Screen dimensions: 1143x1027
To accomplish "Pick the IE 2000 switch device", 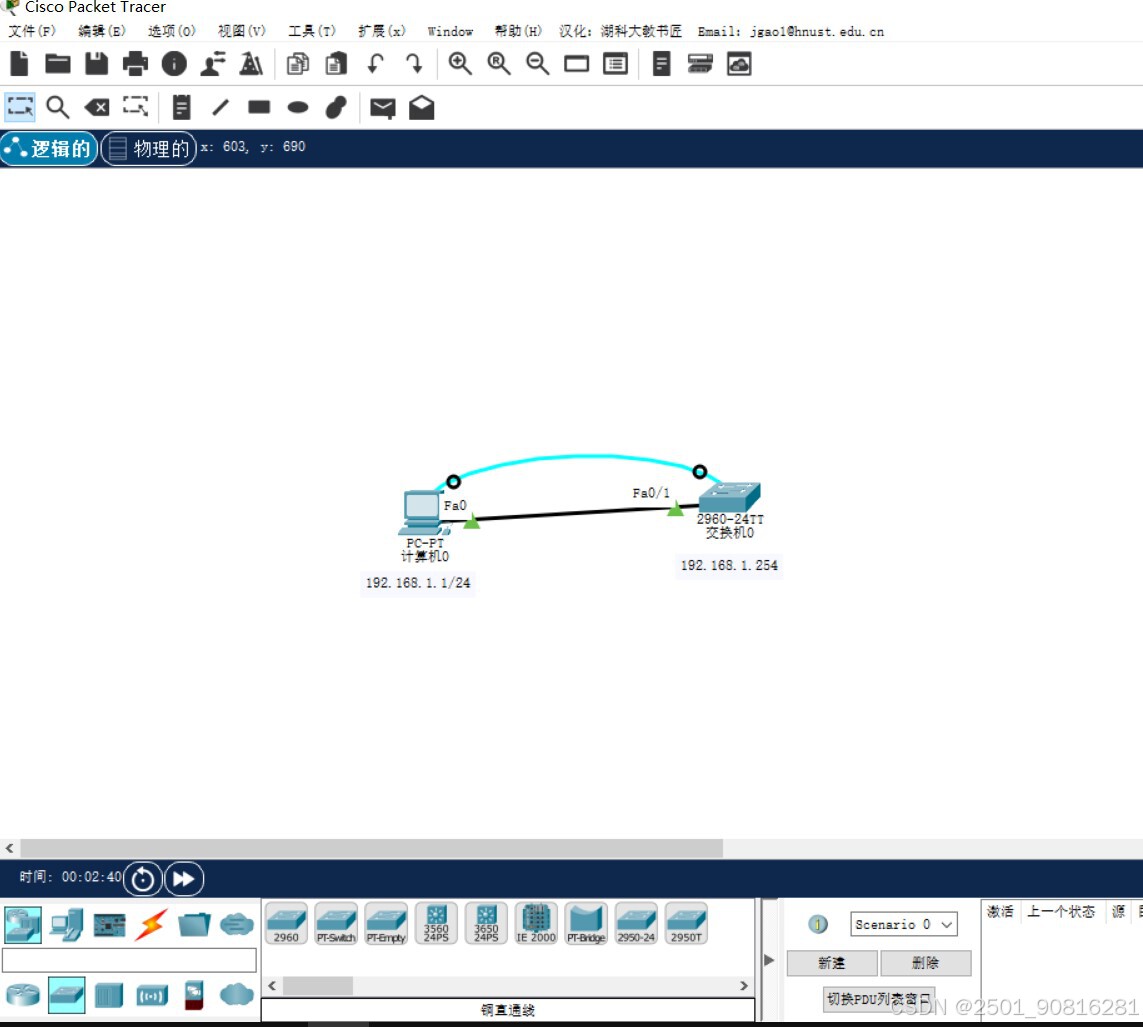I will (536, 923).
